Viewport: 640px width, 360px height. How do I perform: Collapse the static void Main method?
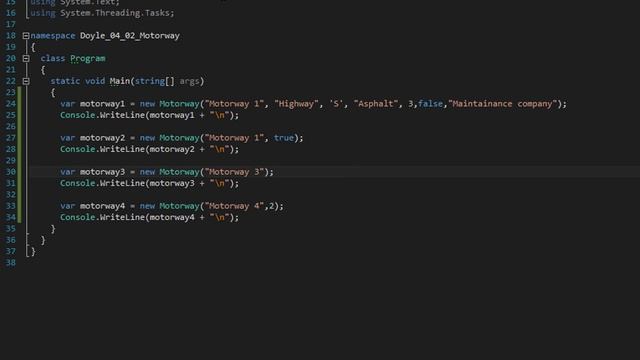26,81
